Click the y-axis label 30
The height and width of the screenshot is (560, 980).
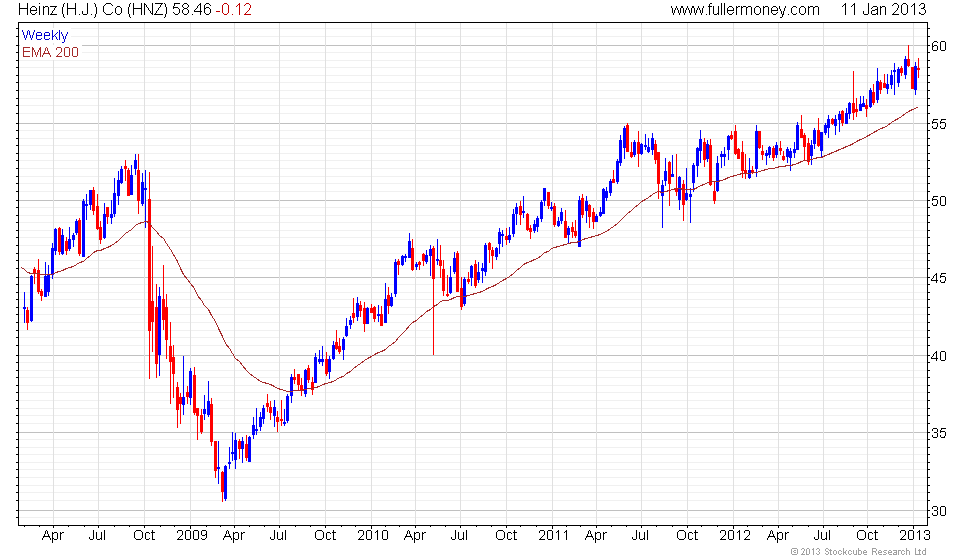939,511
